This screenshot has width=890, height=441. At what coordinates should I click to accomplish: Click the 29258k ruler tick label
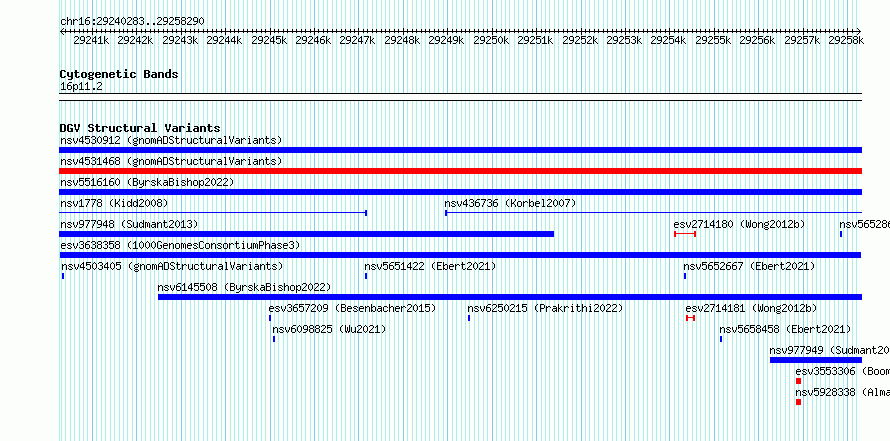(x=846, y=40)
